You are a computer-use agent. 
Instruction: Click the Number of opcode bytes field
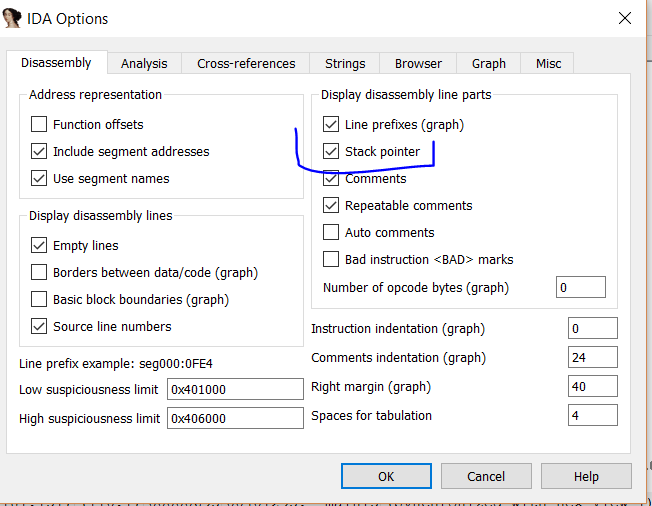(x=580, y=288)
